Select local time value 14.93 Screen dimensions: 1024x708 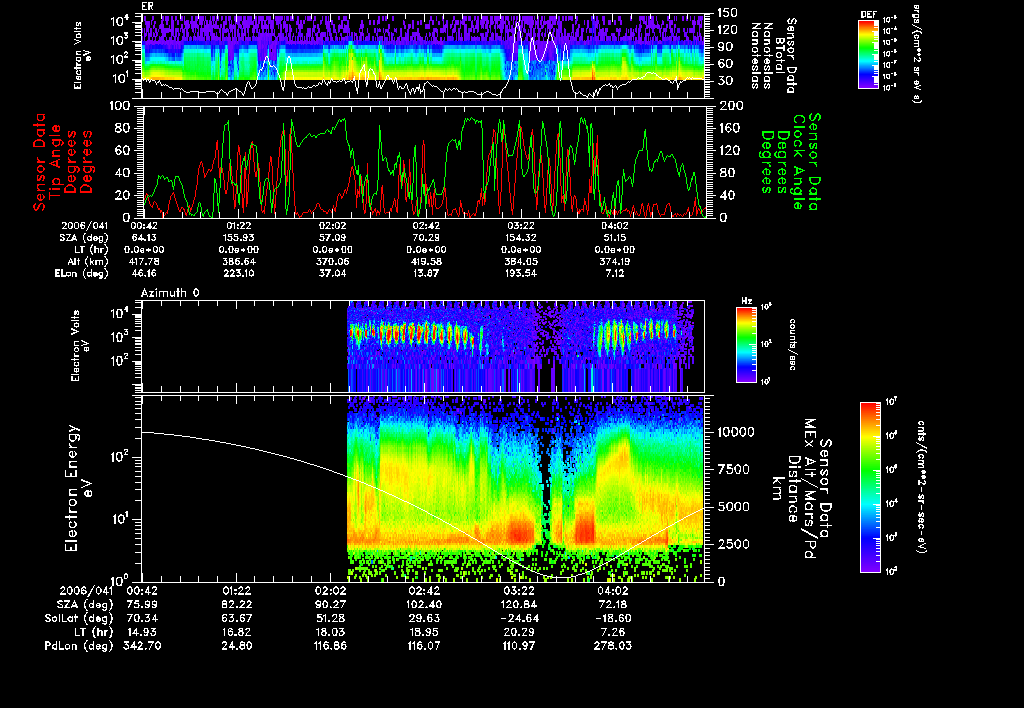click(142, 632)
